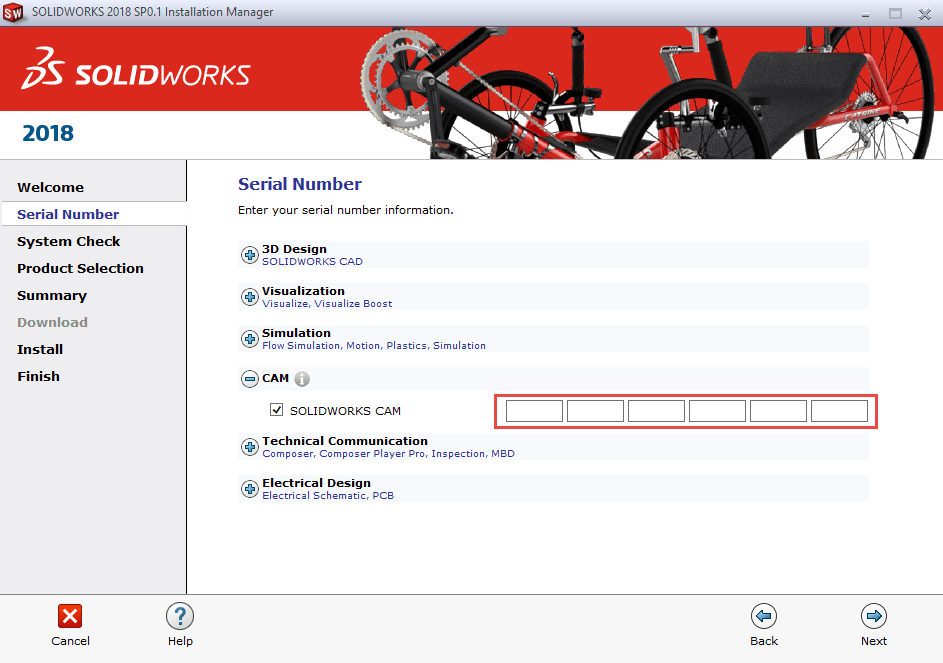Click the Simulation heading
Screen dimensions: 943x663
click(296, 333)
